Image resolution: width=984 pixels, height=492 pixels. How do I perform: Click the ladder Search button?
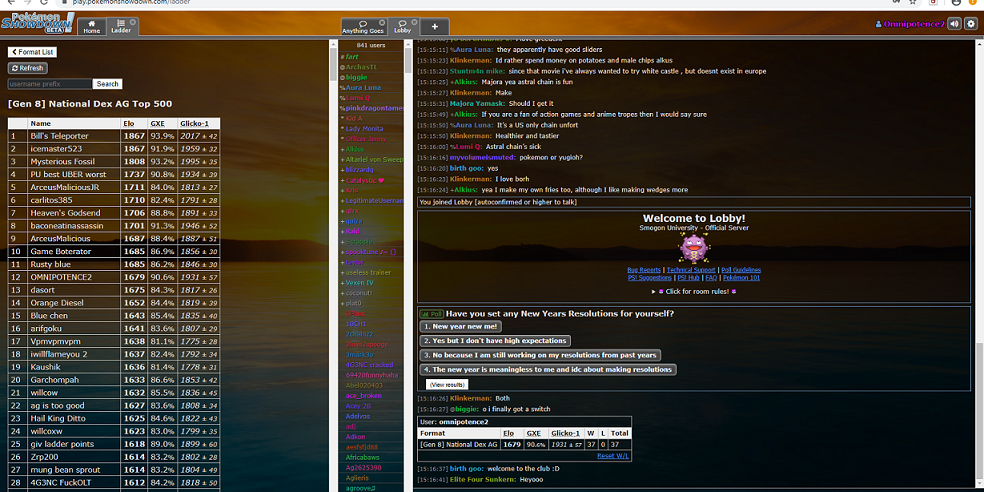(x=107, y=83)
